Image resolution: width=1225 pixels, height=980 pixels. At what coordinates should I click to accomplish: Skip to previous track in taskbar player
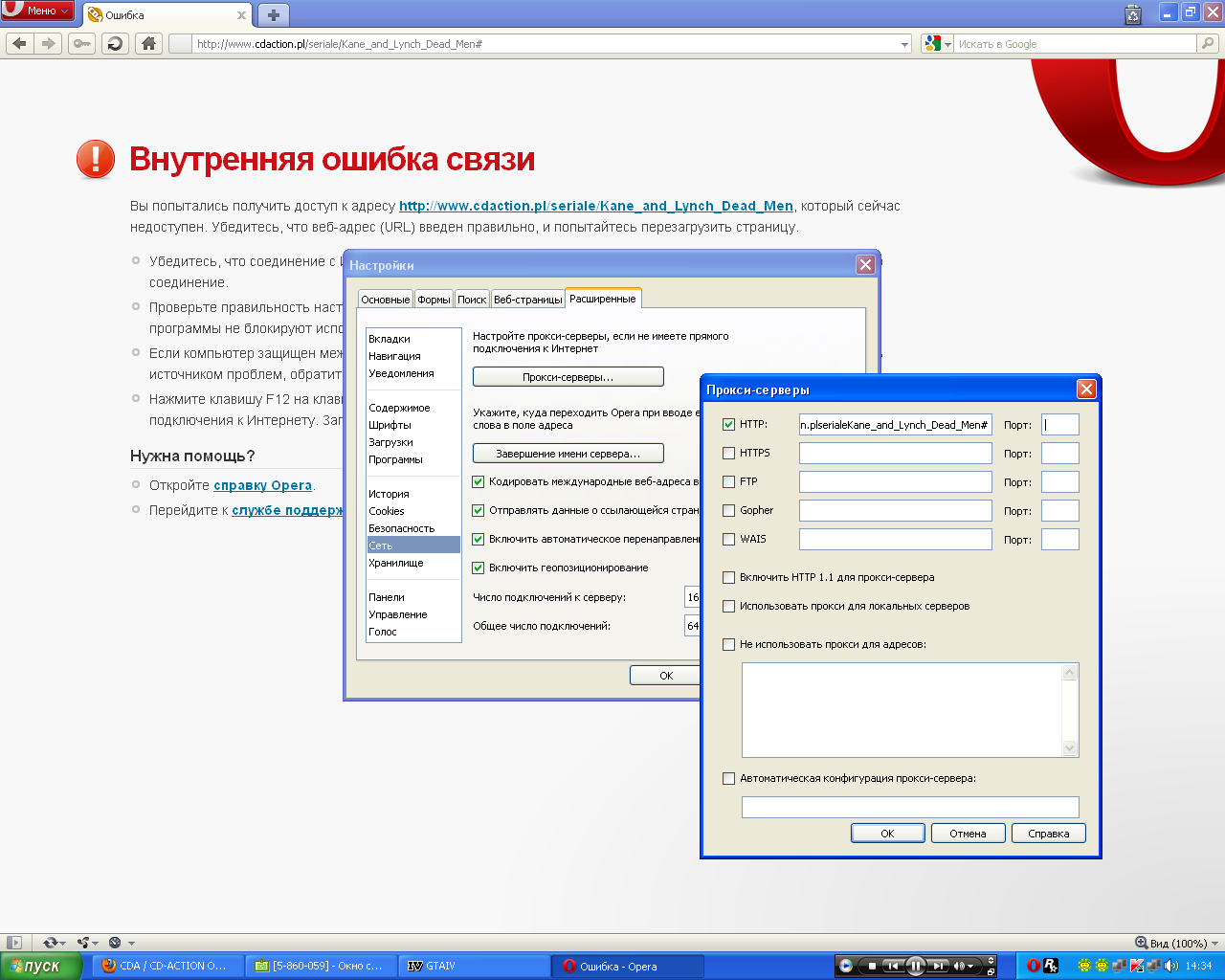[892, 966]
